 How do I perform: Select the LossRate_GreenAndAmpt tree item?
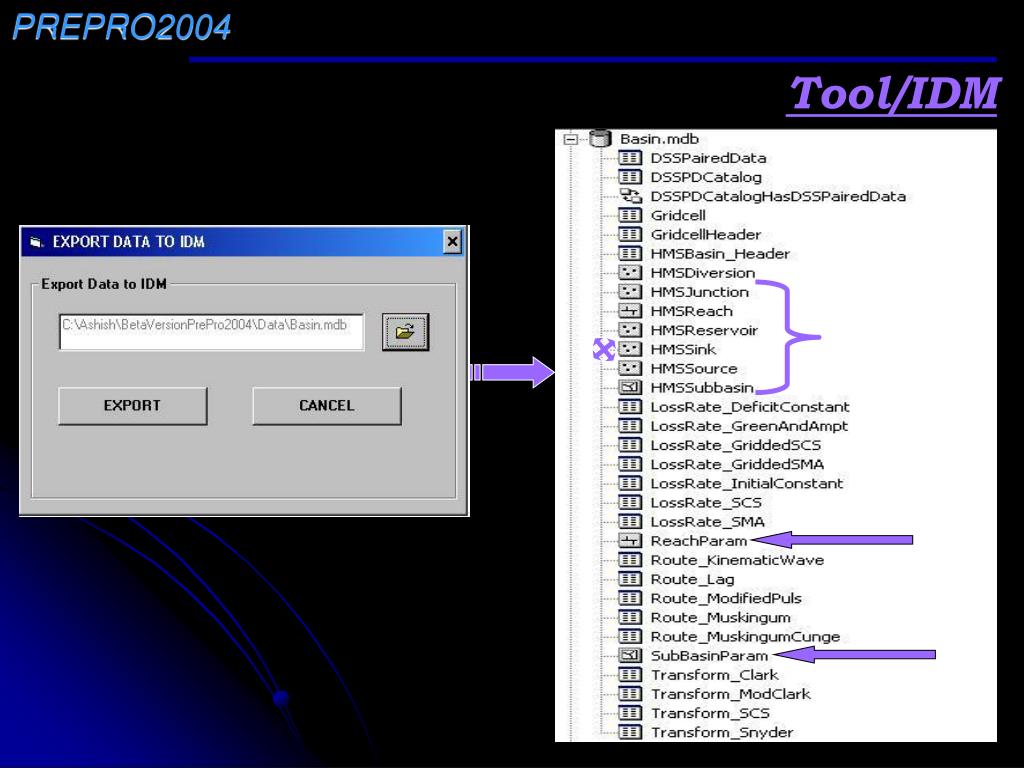point(749,426)
